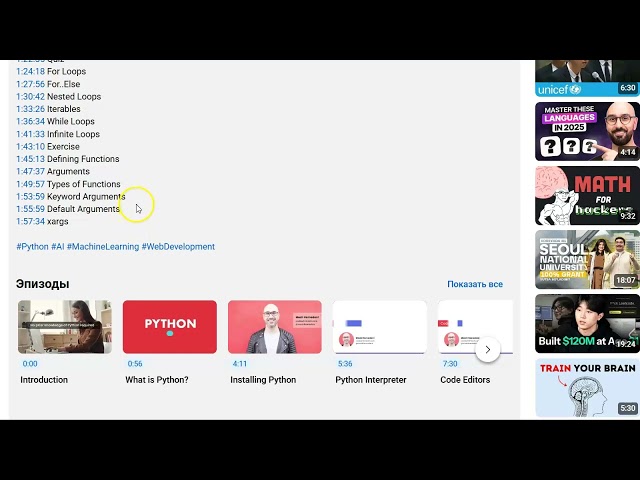Image resolution: width=640 pixels, height=480 pixels.
Task: Click the 'Introduction' episode title
Action: pos(44,380)
